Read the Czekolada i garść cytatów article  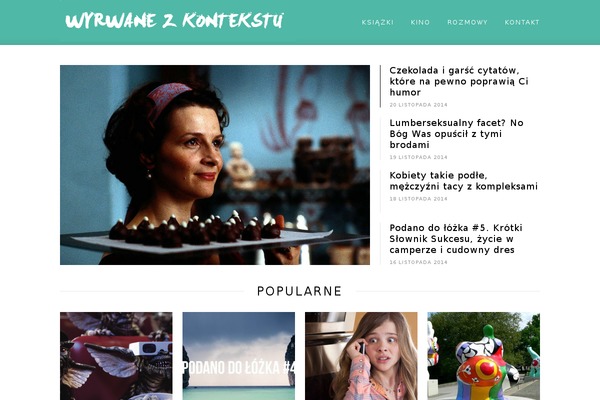pyautogui.click(x=459, y=81)
